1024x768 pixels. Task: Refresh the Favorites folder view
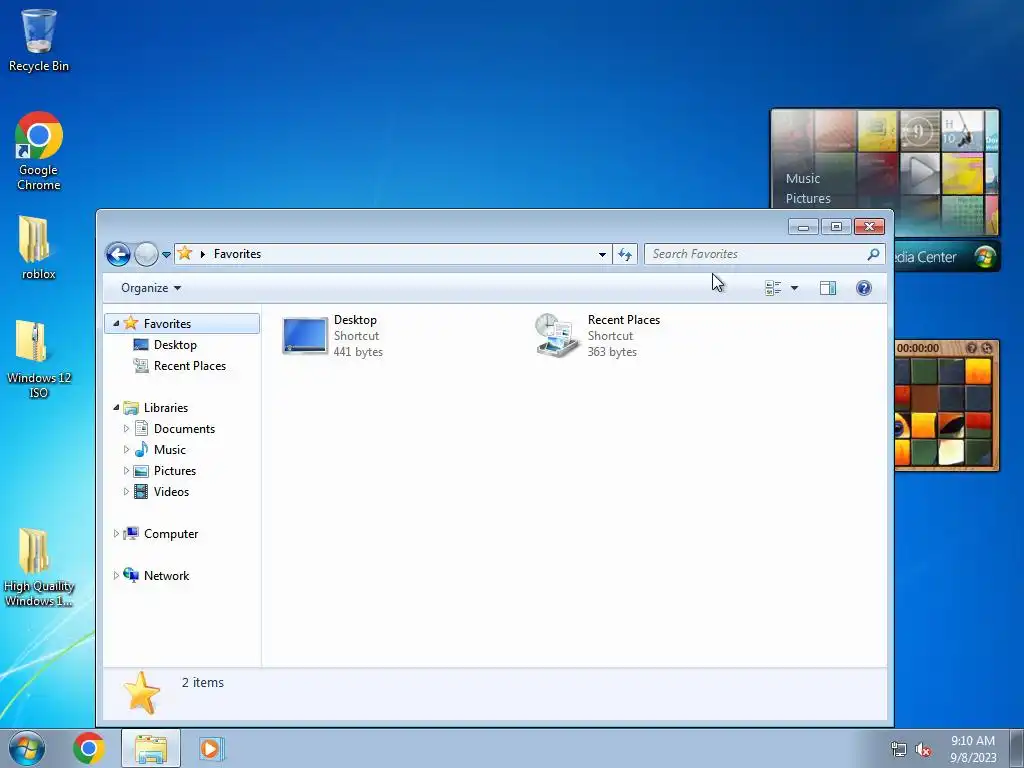point(625,254)
